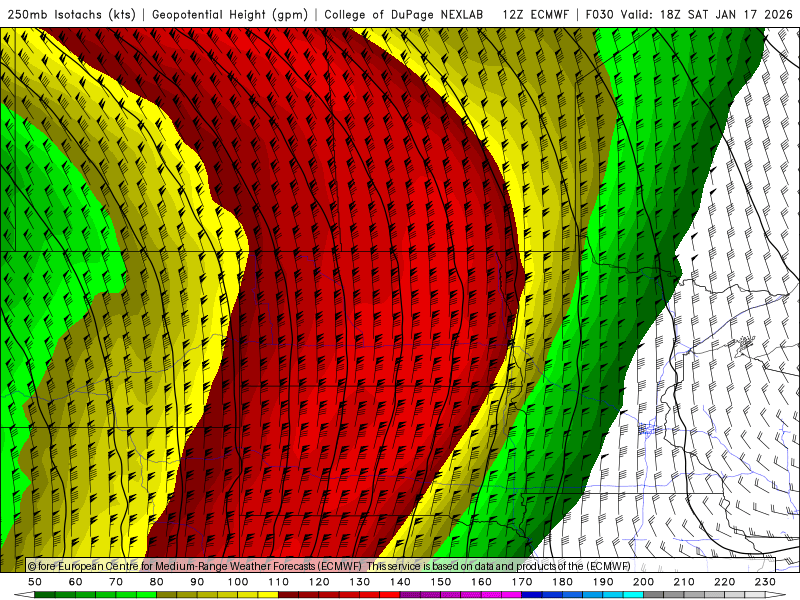Click the bright yellow swatch ending at 110
This screenshot has width=800, height=600.
pyautogui.click(x=268, y=595)
